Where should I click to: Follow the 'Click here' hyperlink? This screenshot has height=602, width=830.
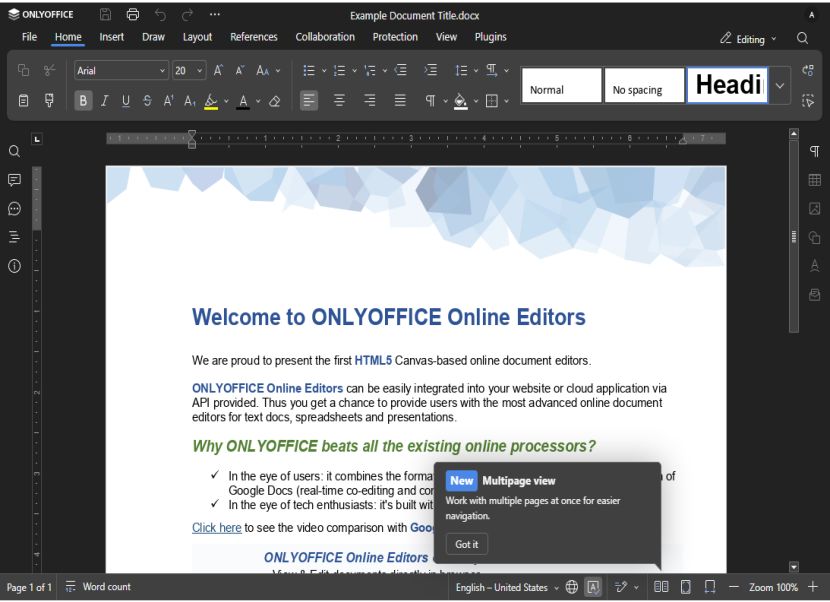pos(216,528)
